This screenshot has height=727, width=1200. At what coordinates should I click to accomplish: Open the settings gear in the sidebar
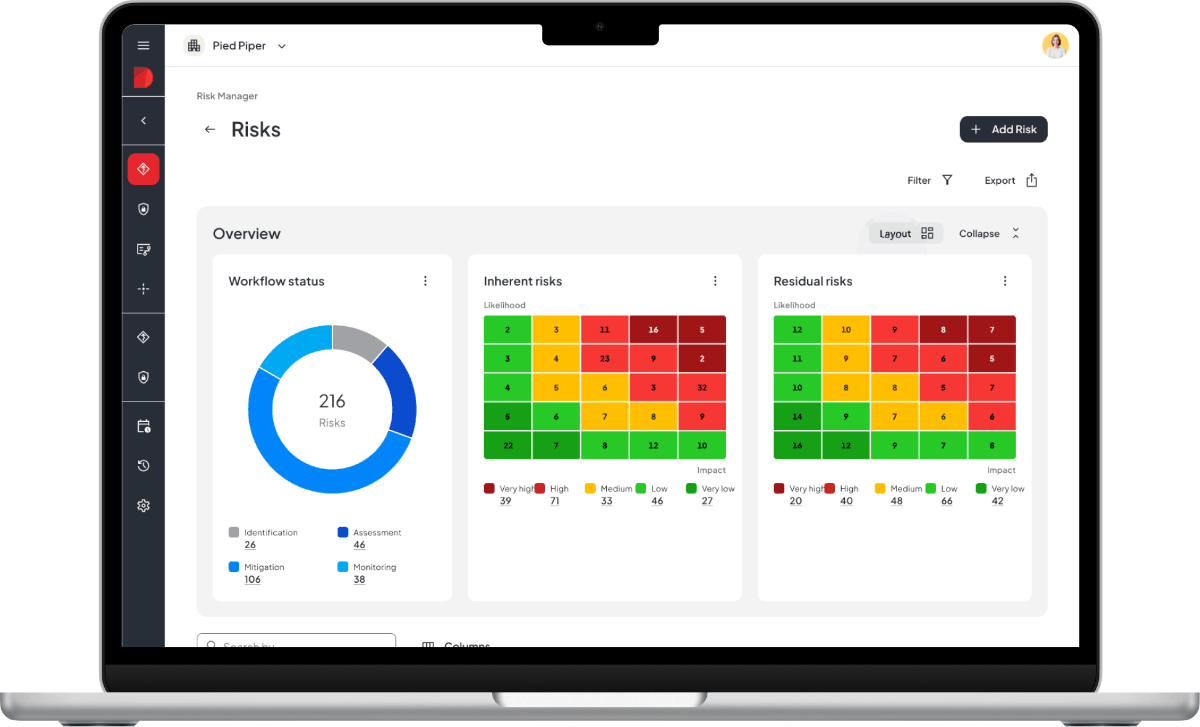point(143,506)
